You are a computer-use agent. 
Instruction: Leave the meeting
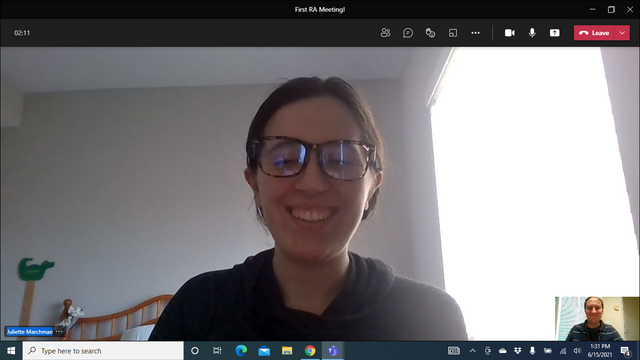[594, 33]
